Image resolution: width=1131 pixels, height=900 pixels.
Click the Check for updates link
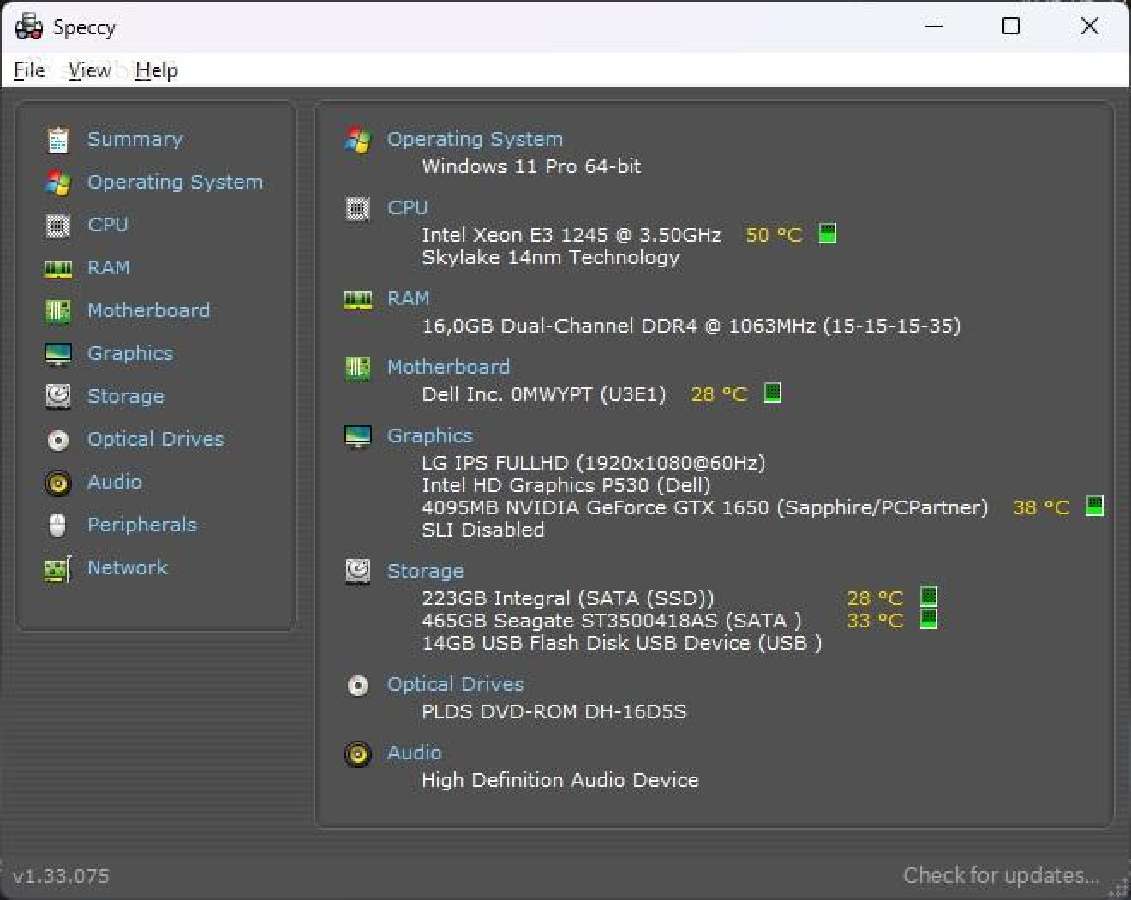tap(1001, 875)
